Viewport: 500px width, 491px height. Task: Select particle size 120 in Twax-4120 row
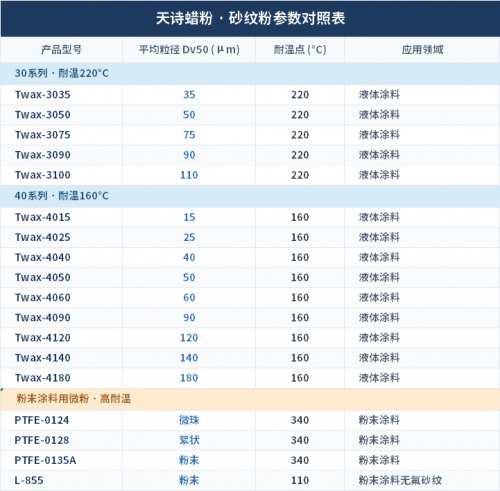pos(189,338)
